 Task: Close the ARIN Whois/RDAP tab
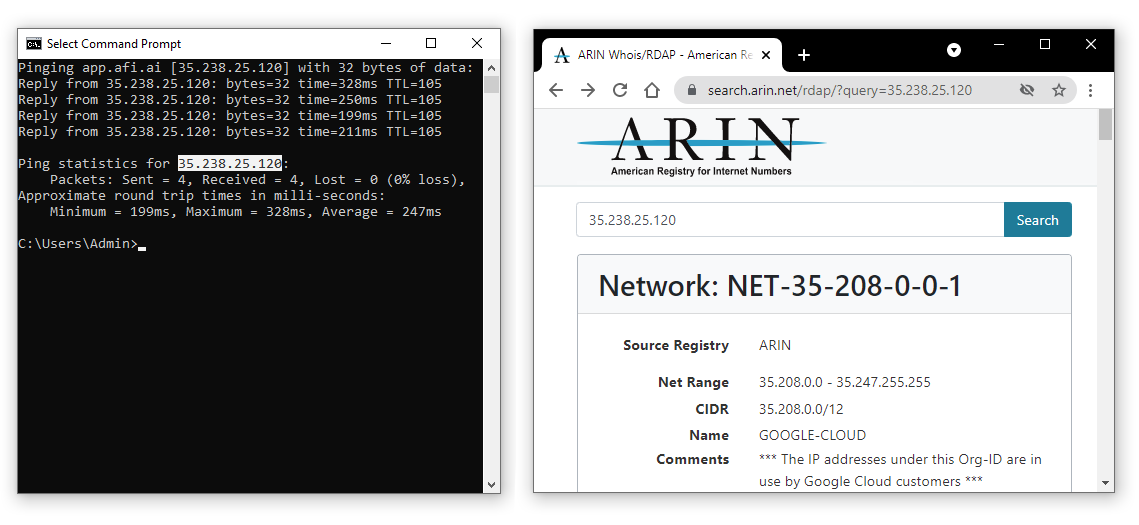tap(768, 55)
